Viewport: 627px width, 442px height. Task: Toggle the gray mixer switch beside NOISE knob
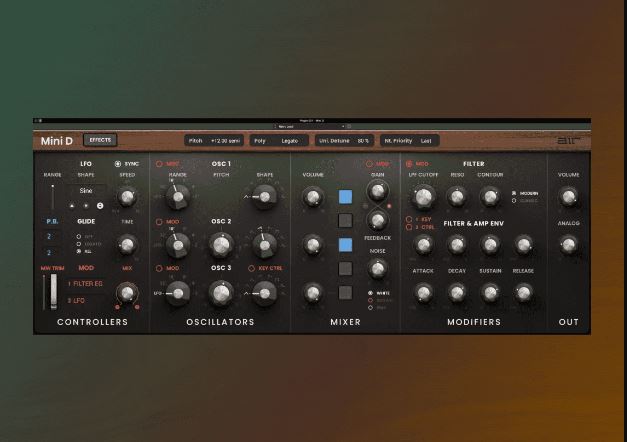point(345,268)
